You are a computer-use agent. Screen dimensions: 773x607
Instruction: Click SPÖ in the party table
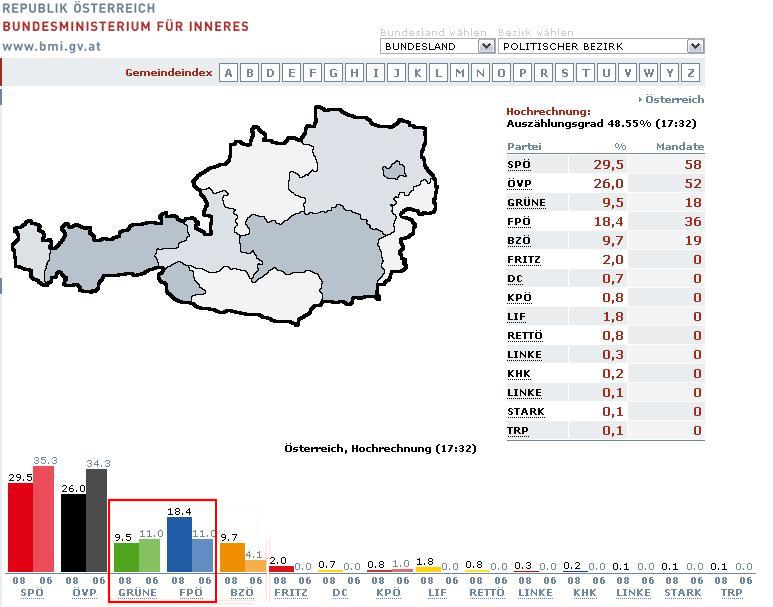519,165
